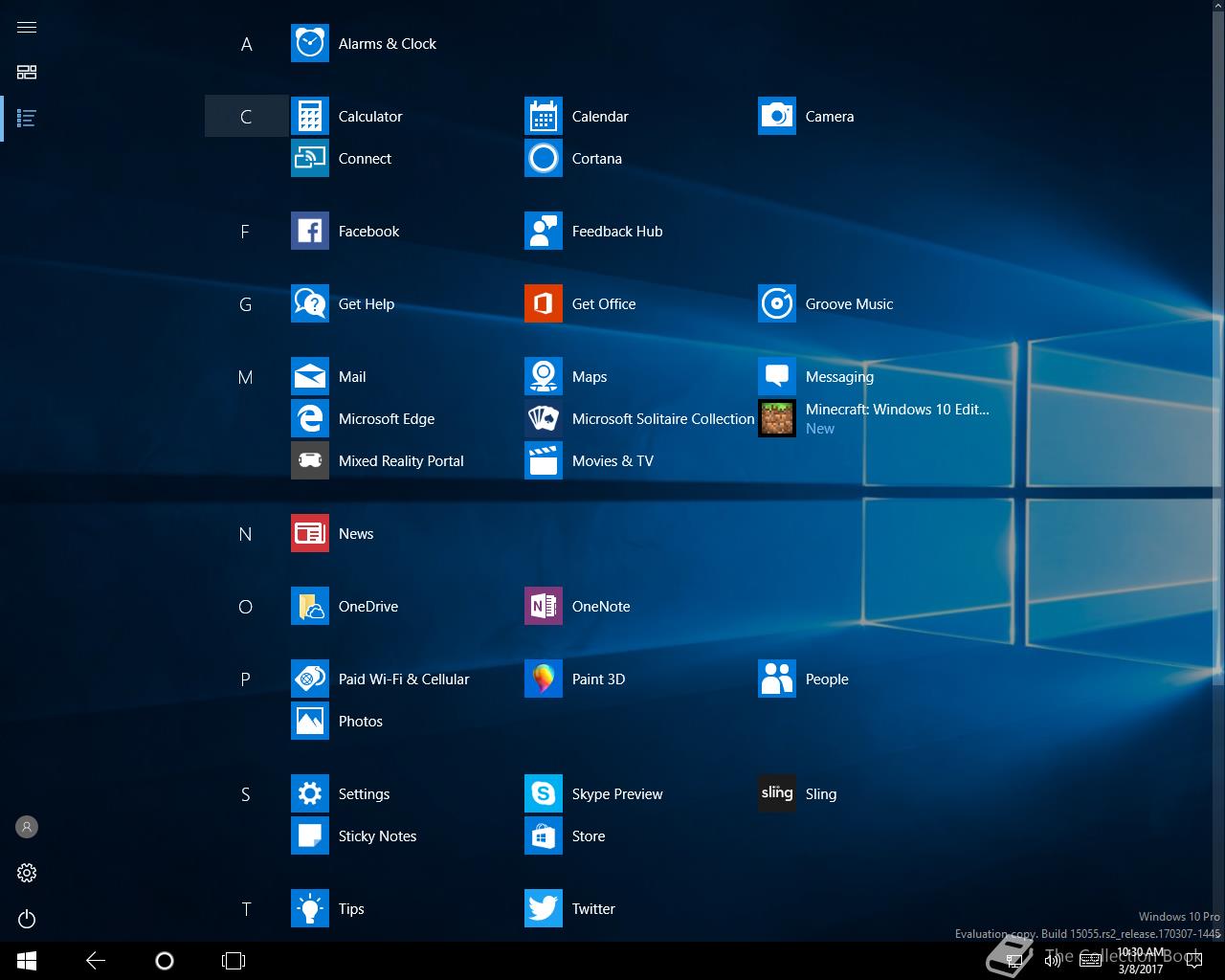The height and width of the screenshot is (980, 1225).
Task: Click the Messaging app icon
Action: [777, 376]
